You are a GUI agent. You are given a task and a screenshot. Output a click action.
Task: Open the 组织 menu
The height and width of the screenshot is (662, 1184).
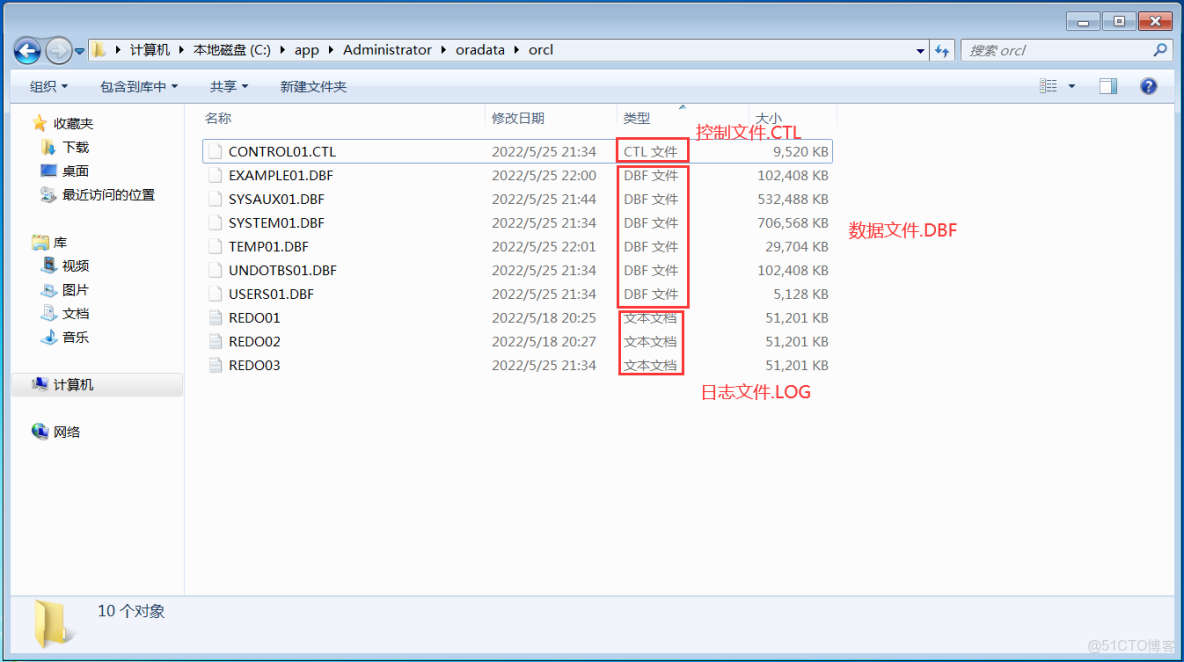coord(48,87)
